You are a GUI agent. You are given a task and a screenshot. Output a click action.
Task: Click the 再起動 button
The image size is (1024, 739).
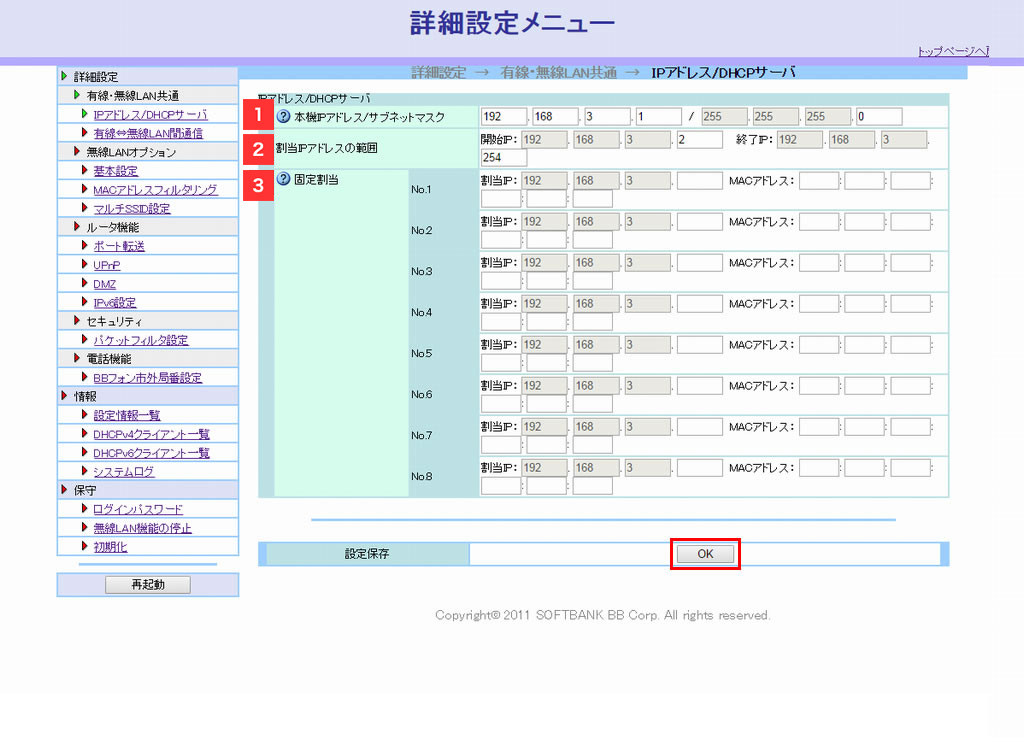point(147,585)
